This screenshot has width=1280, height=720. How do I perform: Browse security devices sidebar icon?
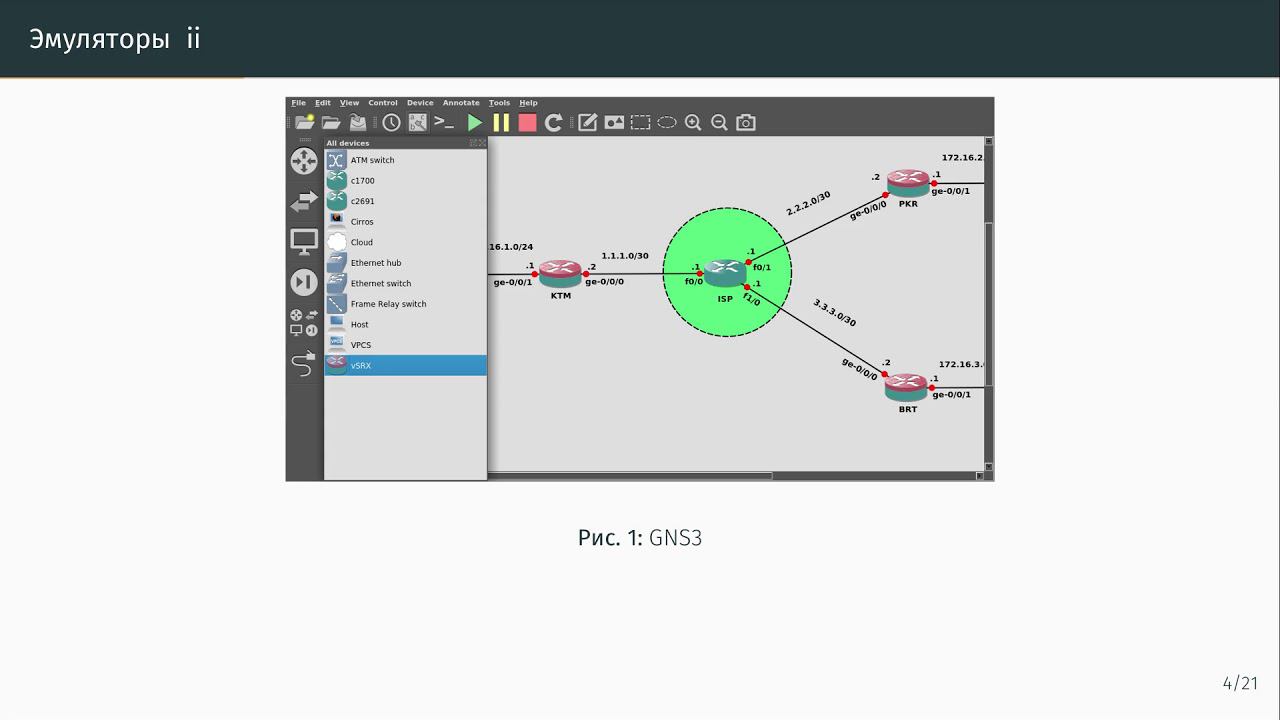tap(304, 283)
